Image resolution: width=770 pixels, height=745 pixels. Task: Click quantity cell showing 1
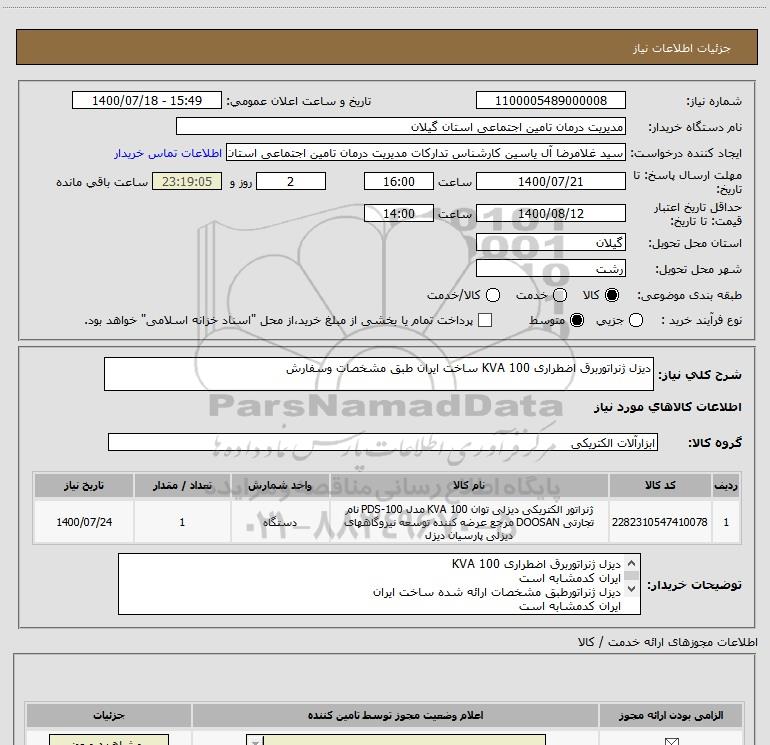click(x=182, y=522)
